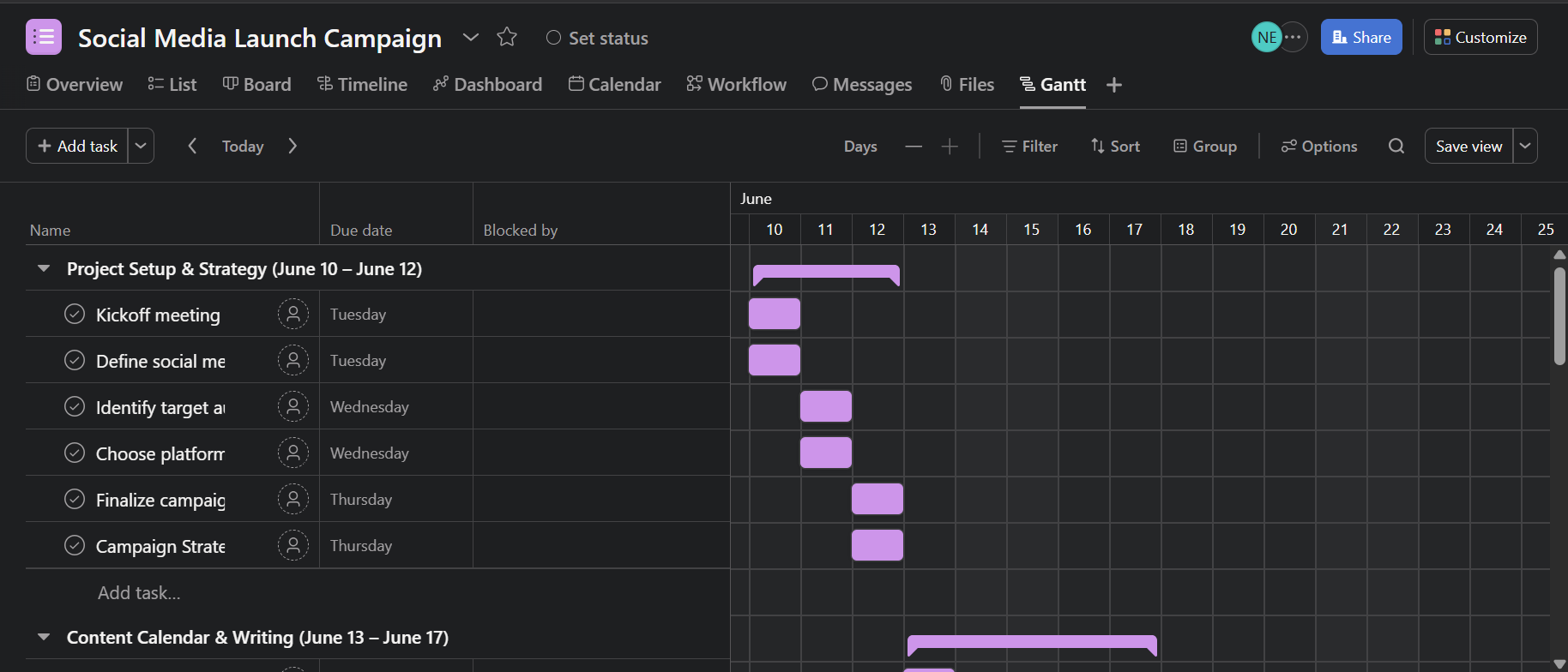Mark Define social media task complete
The image size is (1568, 672).
[75, 360]
